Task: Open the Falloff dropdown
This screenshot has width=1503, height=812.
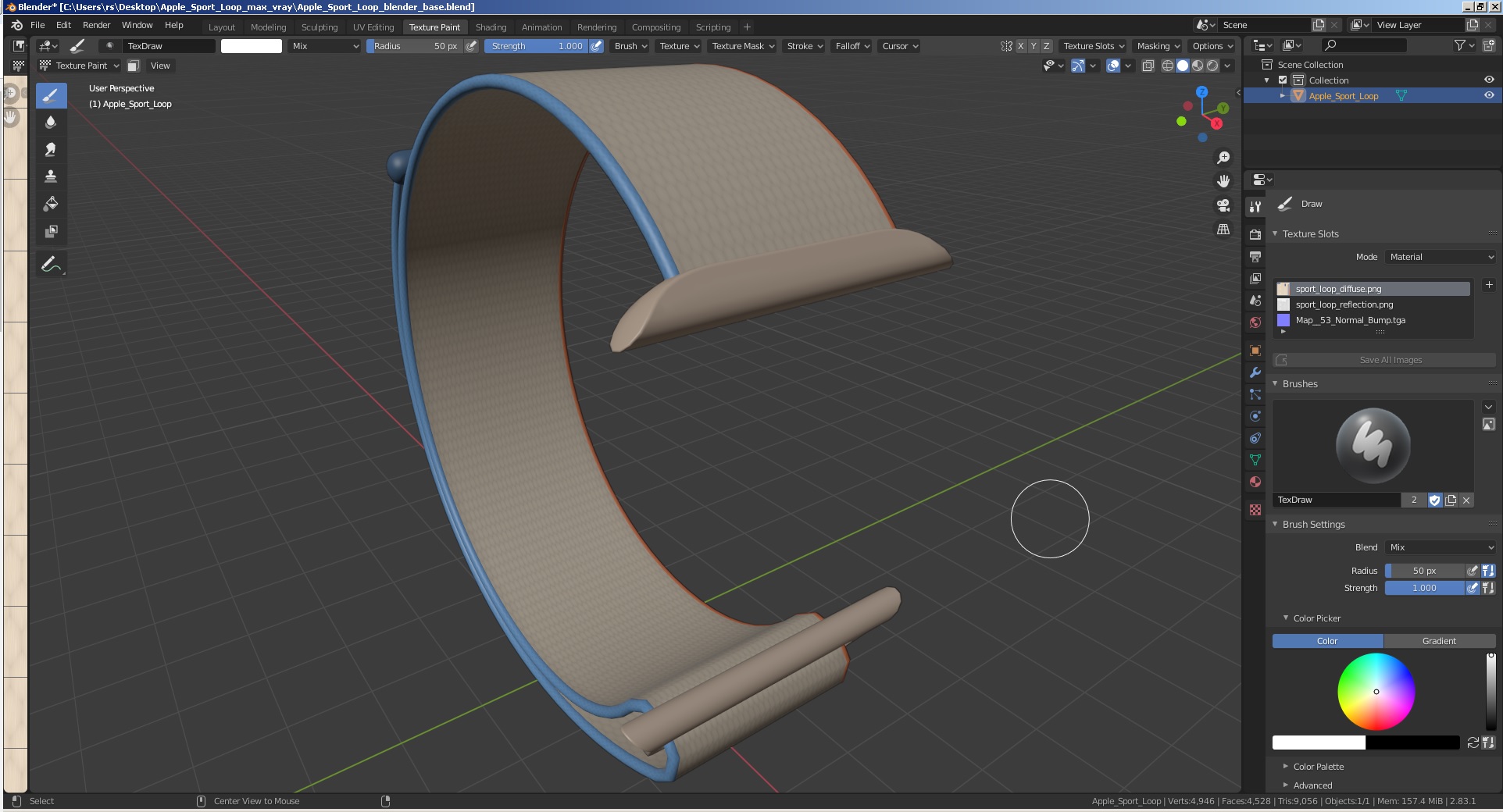Action: point(852,46)
